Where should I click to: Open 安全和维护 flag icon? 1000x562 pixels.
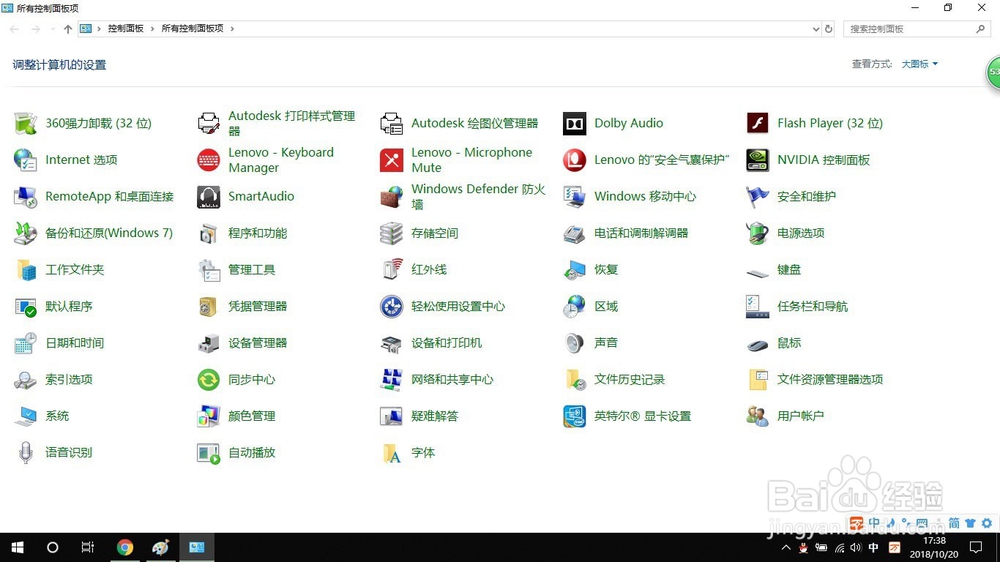point(757,196)
